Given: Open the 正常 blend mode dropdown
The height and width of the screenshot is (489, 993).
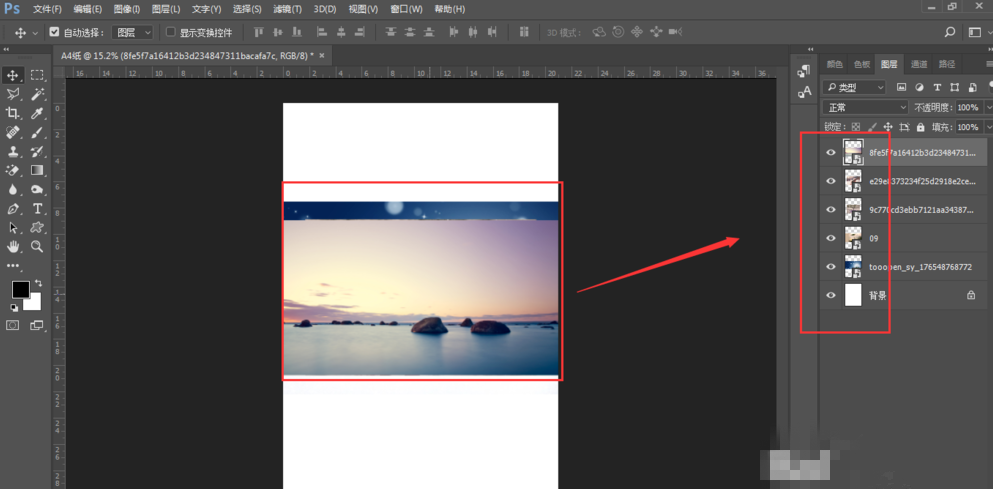Looking at the screenshot, I should point(865,107).
